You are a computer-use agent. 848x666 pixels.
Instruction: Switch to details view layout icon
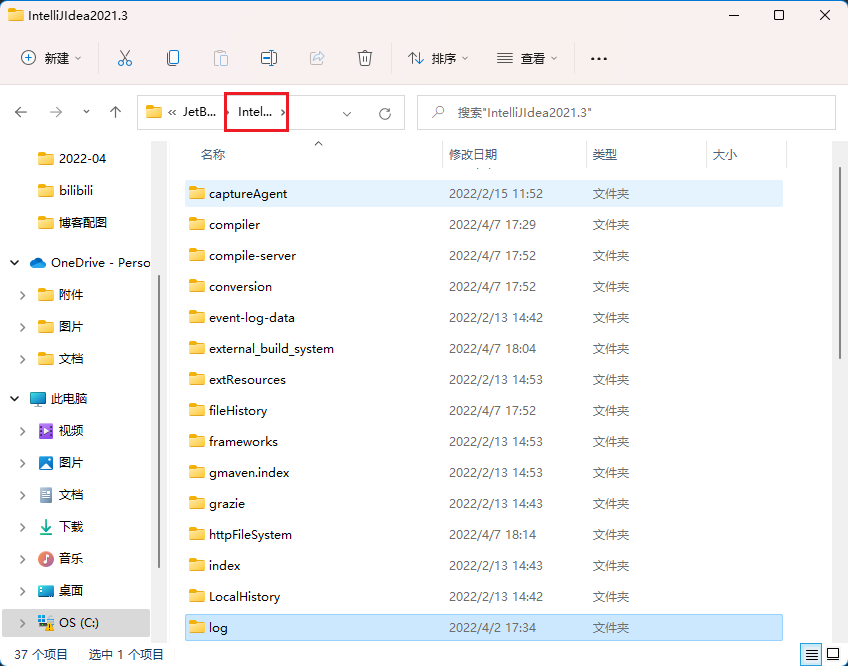click(x=812, y=654)
